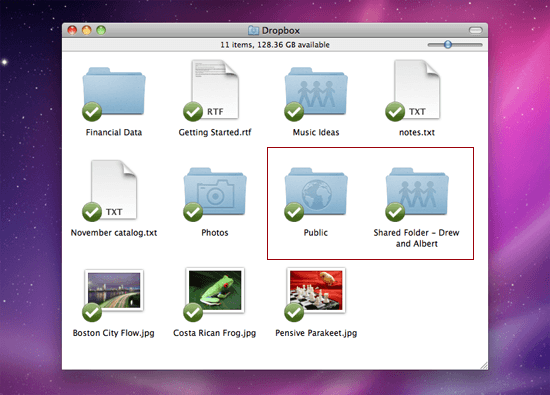Click the icon size slider knob

448,45
